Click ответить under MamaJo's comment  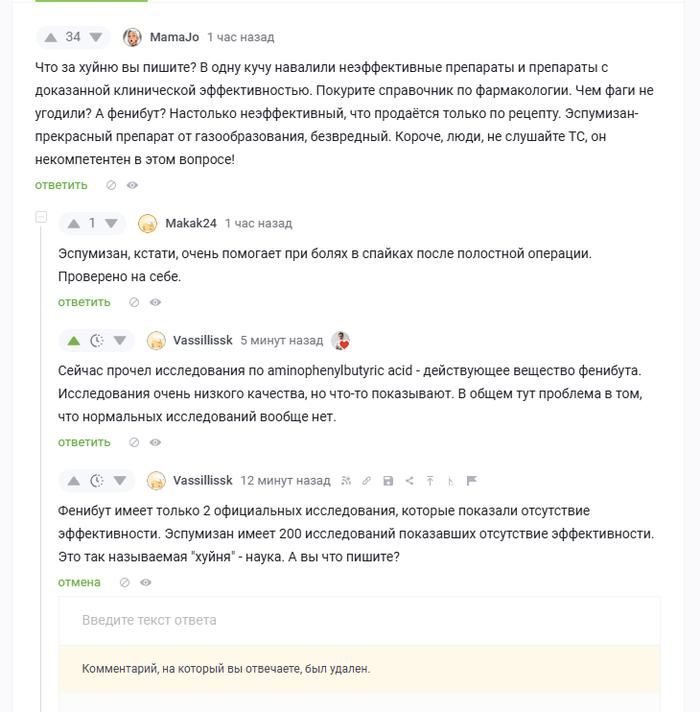[x=61, y=185]
